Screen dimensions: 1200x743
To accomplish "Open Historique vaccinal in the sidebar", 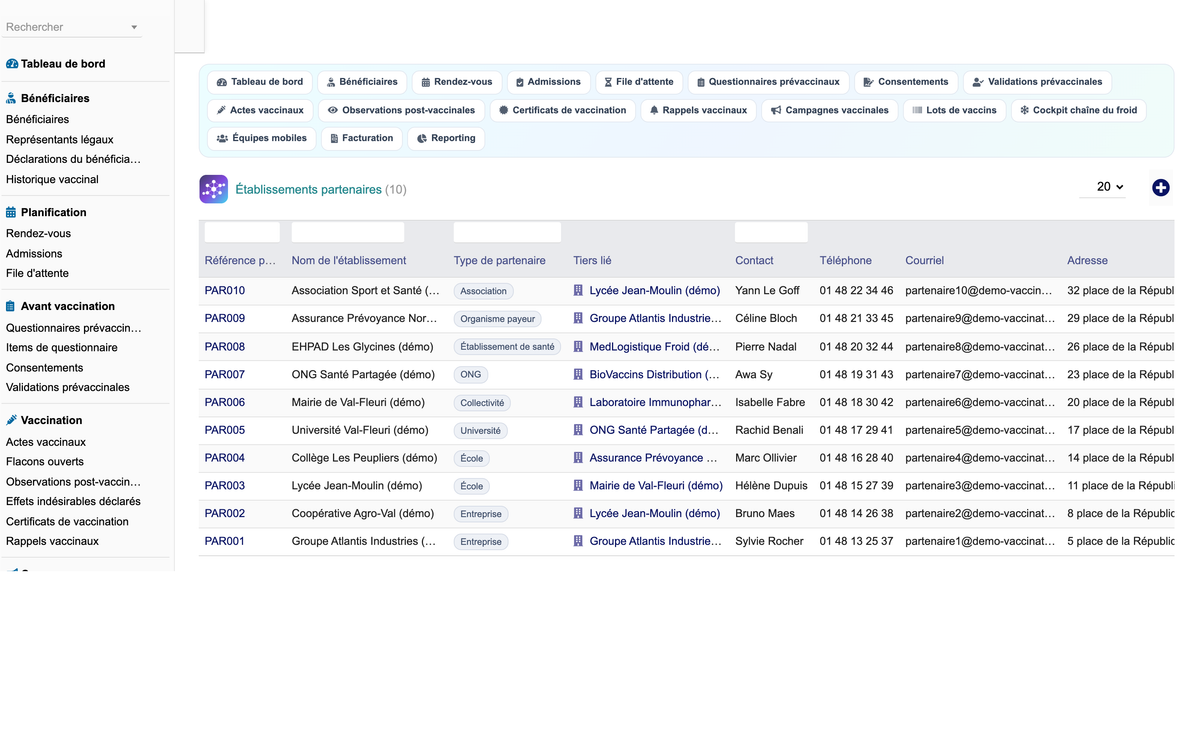I will (52, 180).
